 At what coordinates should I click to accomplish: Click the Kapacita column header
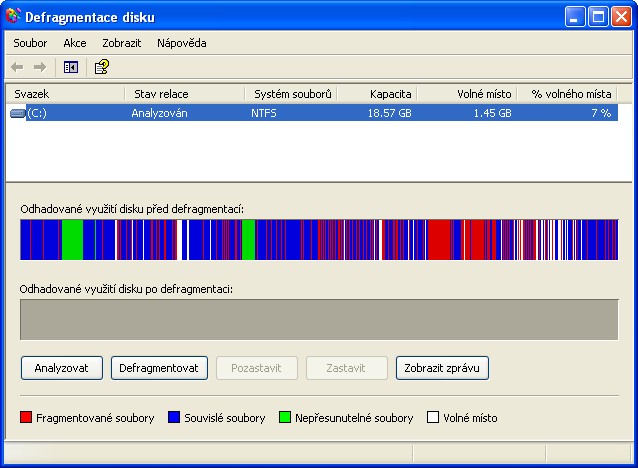coord(376,94)
